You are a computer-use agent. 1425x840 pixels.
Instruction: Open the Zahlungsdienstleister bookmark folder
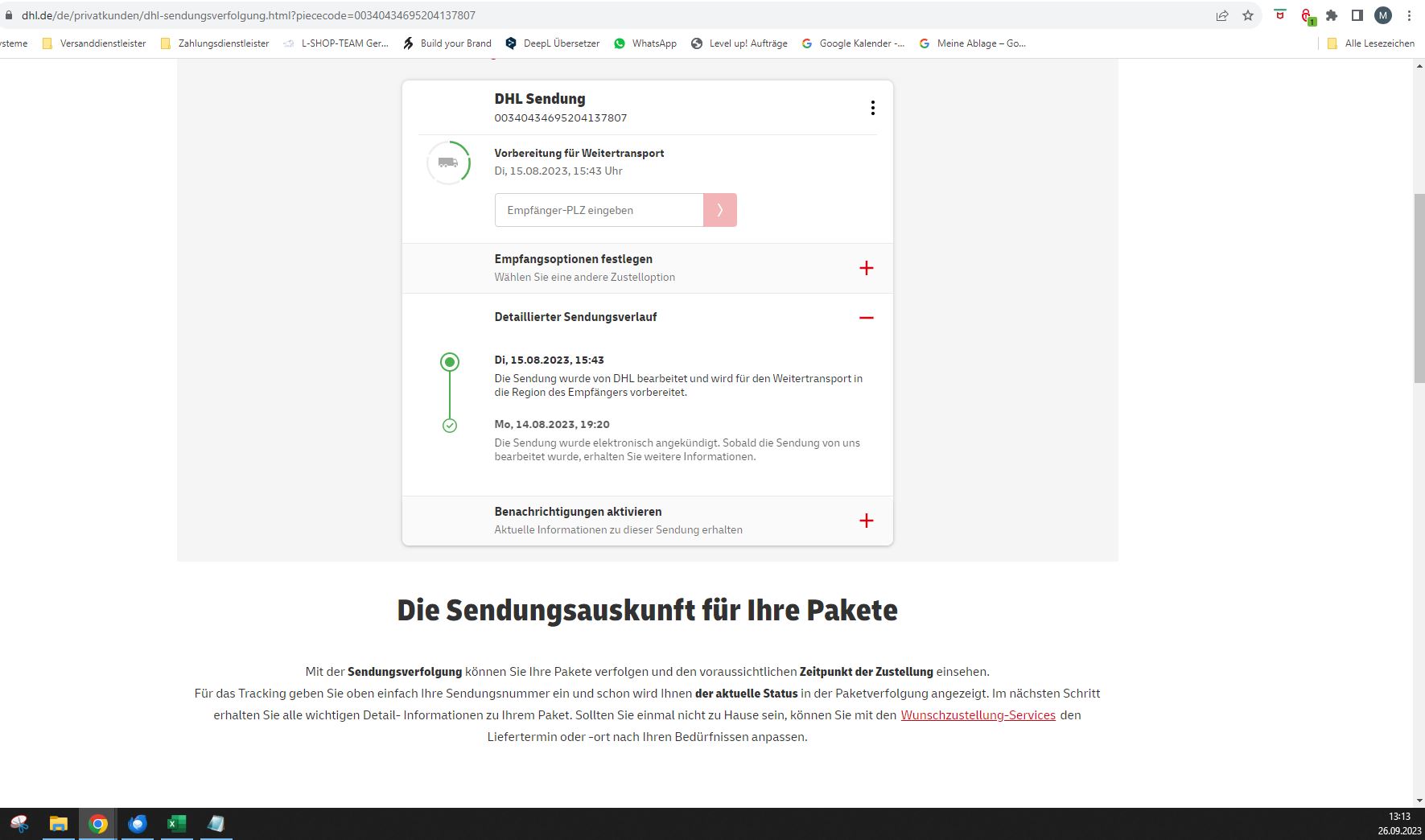[x=215, y=43]
